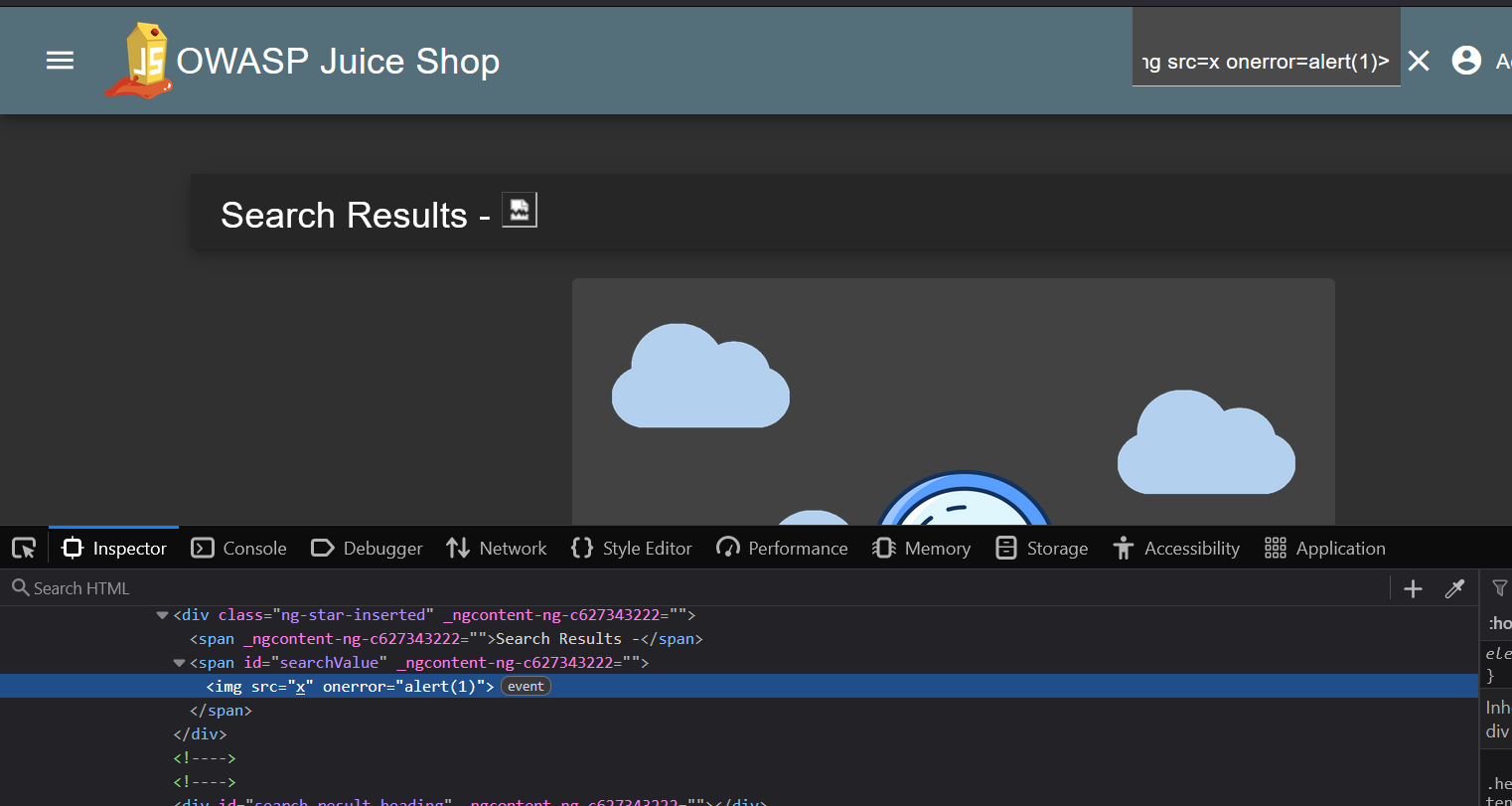
Task: Click the add new node plus icon
Action: [x=1413, y=589]
